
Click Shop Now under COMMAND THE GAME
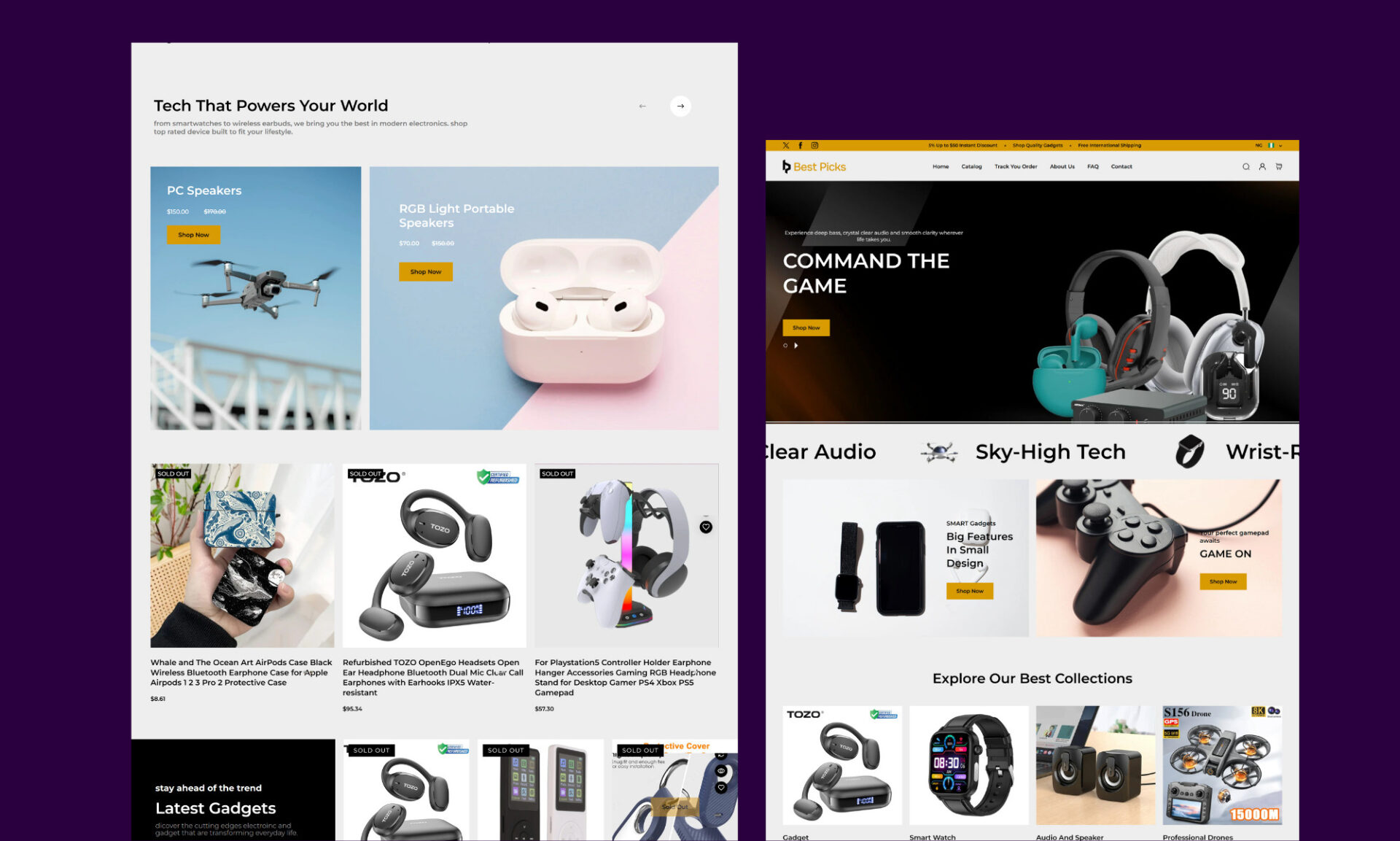pos(806,328)
